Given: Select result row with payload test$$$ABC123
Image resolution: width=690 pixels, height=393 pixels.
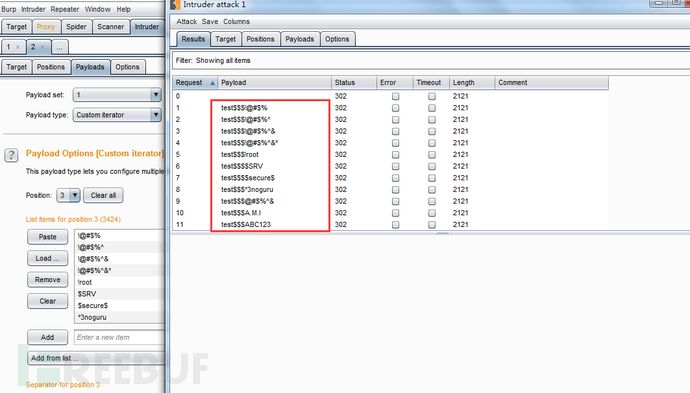Looking at the screenshot, I should 390,224.
